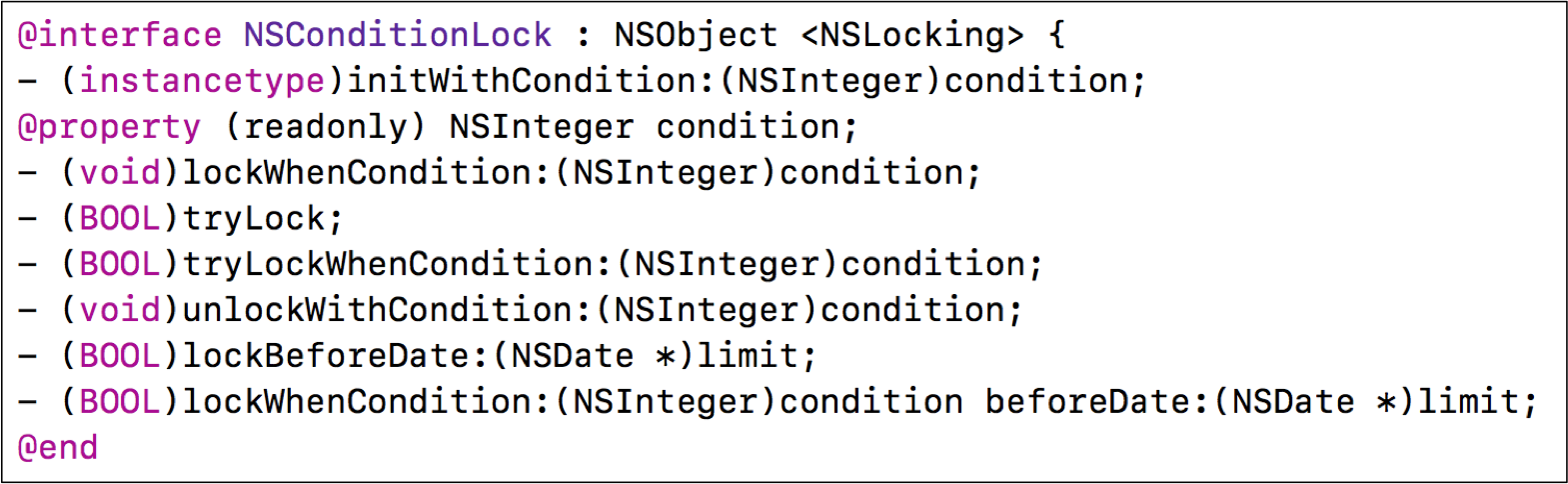Click the opening curly brace
Viewport: 1568px width, 484px height.
tap(1056, 35)
